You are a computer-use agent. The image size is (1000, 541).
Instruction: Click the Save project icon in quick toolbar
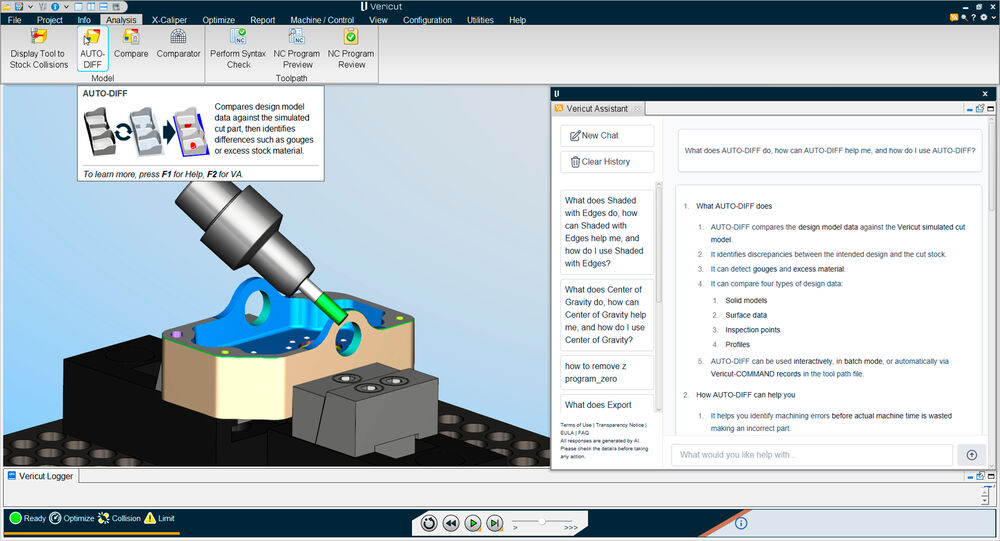[19, 6]
